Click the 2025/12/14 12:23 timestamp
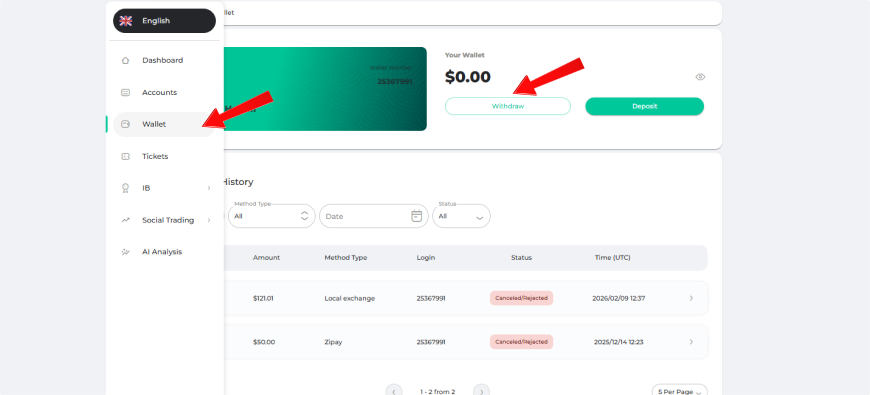870x395 pixels. [x=618, y=342]
